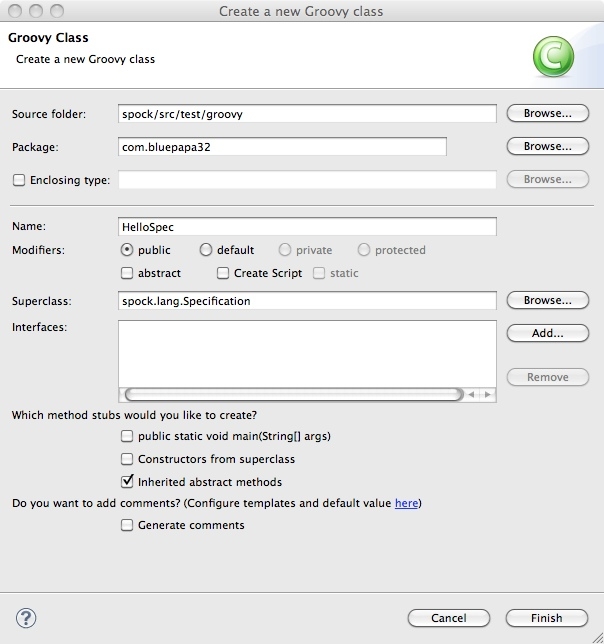Viewport: 604px width, 644px height.
Task: Tick the static checkbox
Action: pyautogui.click(x=319, y=273)
